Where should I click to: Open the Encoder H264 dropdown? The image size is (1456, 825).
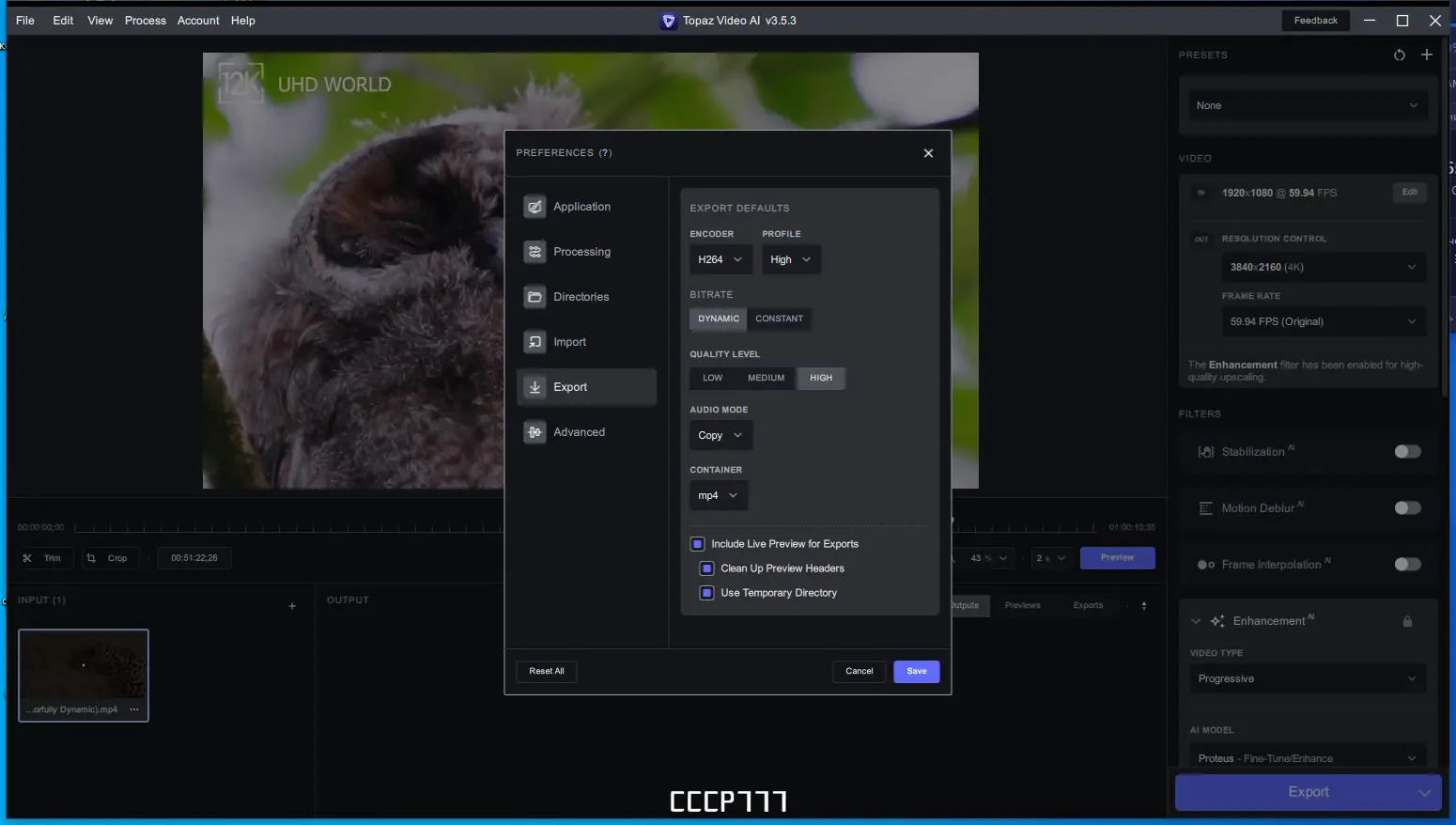(720, 259)
